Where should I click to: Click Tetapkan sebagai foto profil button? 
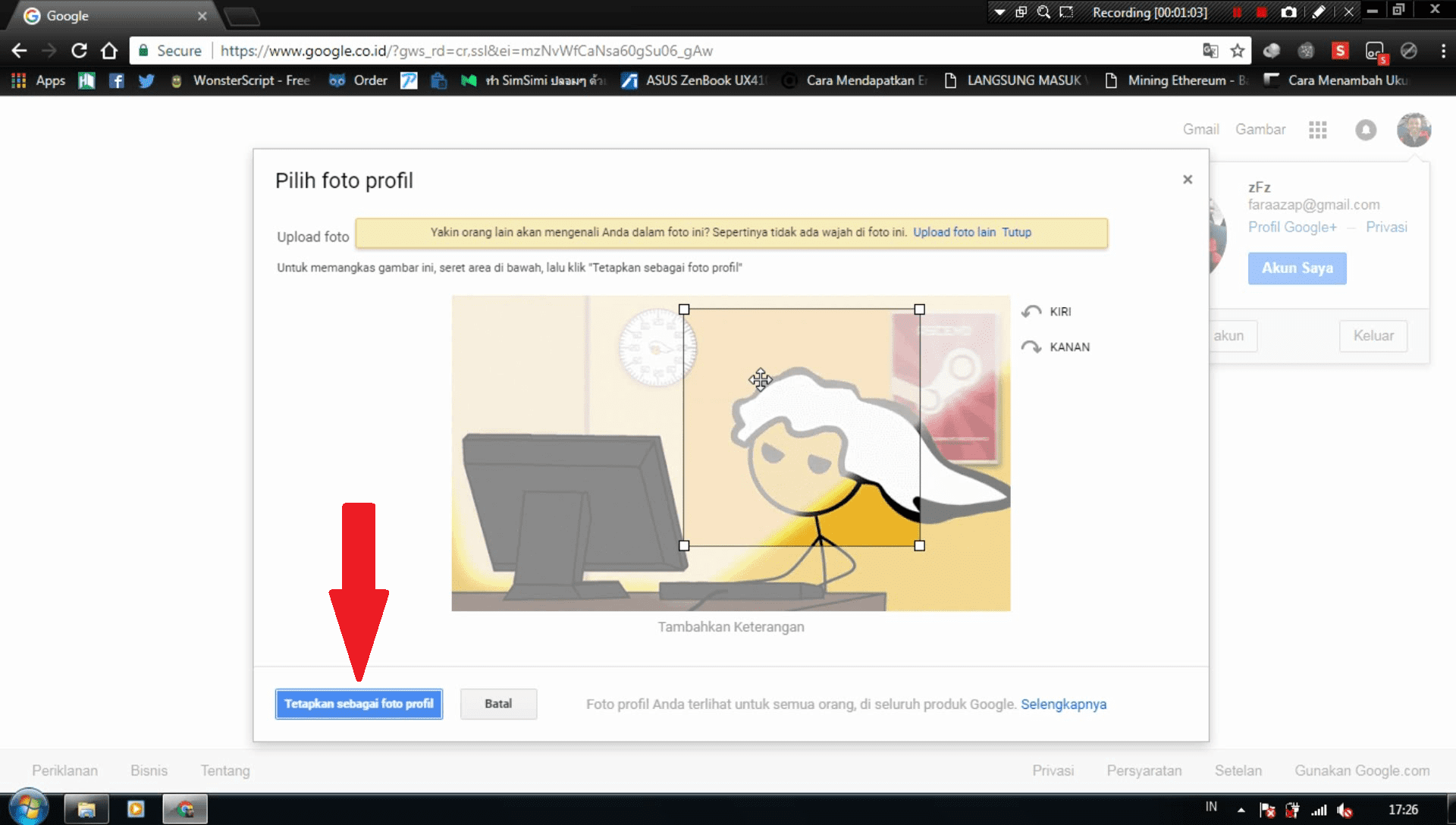coord(358,704)
